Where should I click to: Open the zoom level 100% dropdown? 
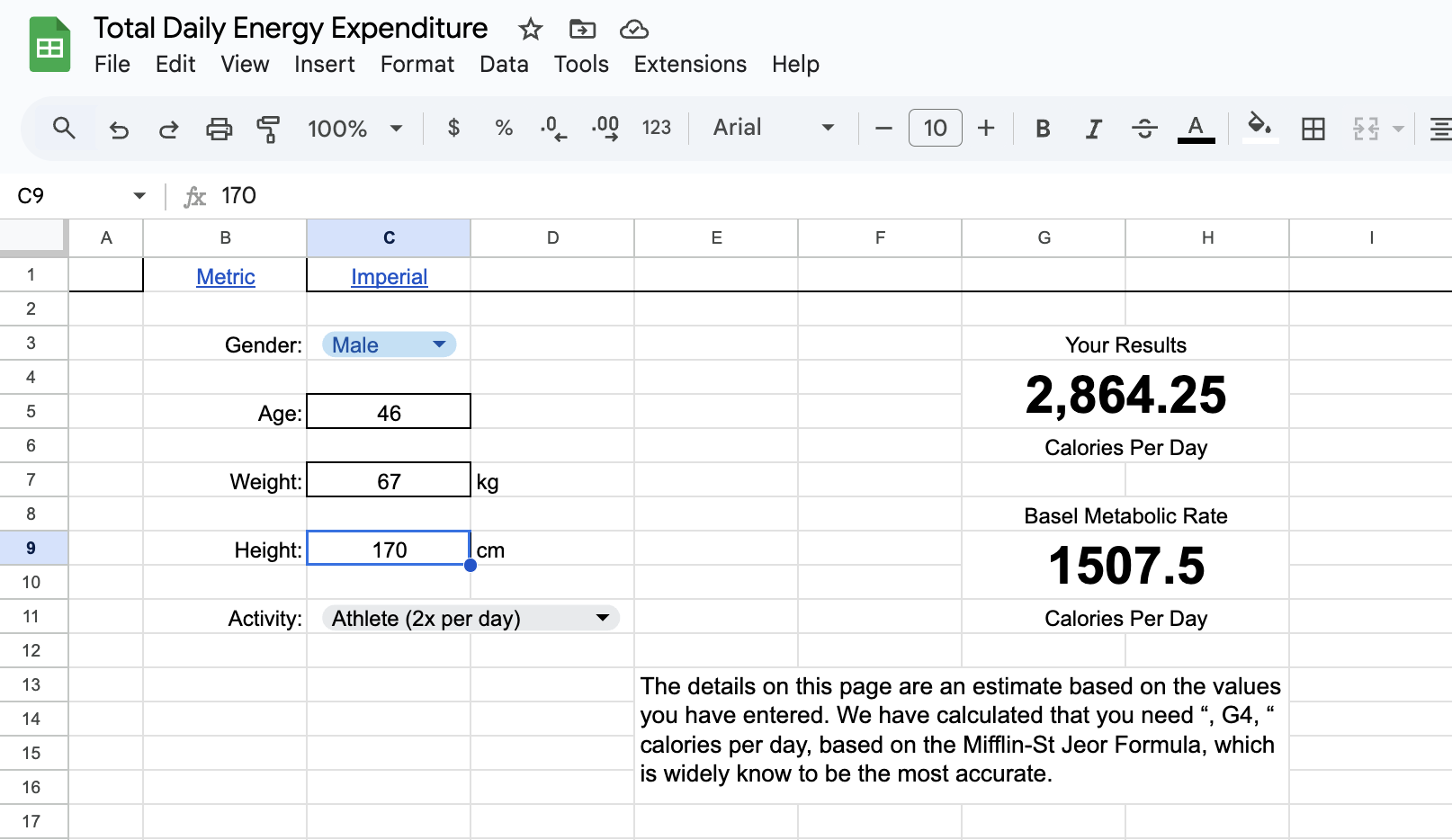tap(354, 129)
